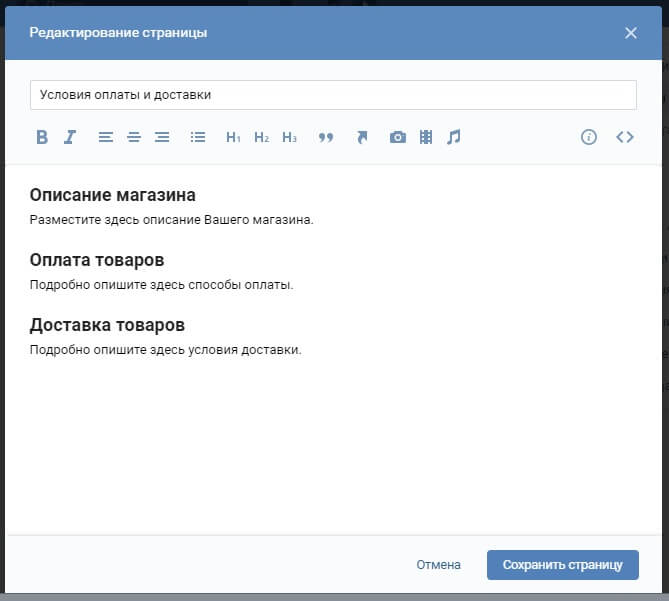Screen dimensions: 669x601
Task: Apply H2 heading style
Action: point(261,138)
